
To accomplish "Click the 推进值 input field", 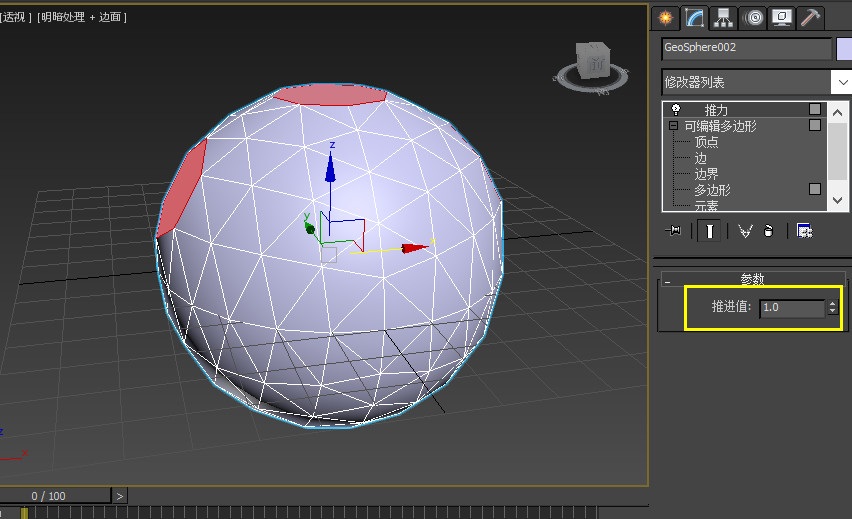I will click(792, 308).
